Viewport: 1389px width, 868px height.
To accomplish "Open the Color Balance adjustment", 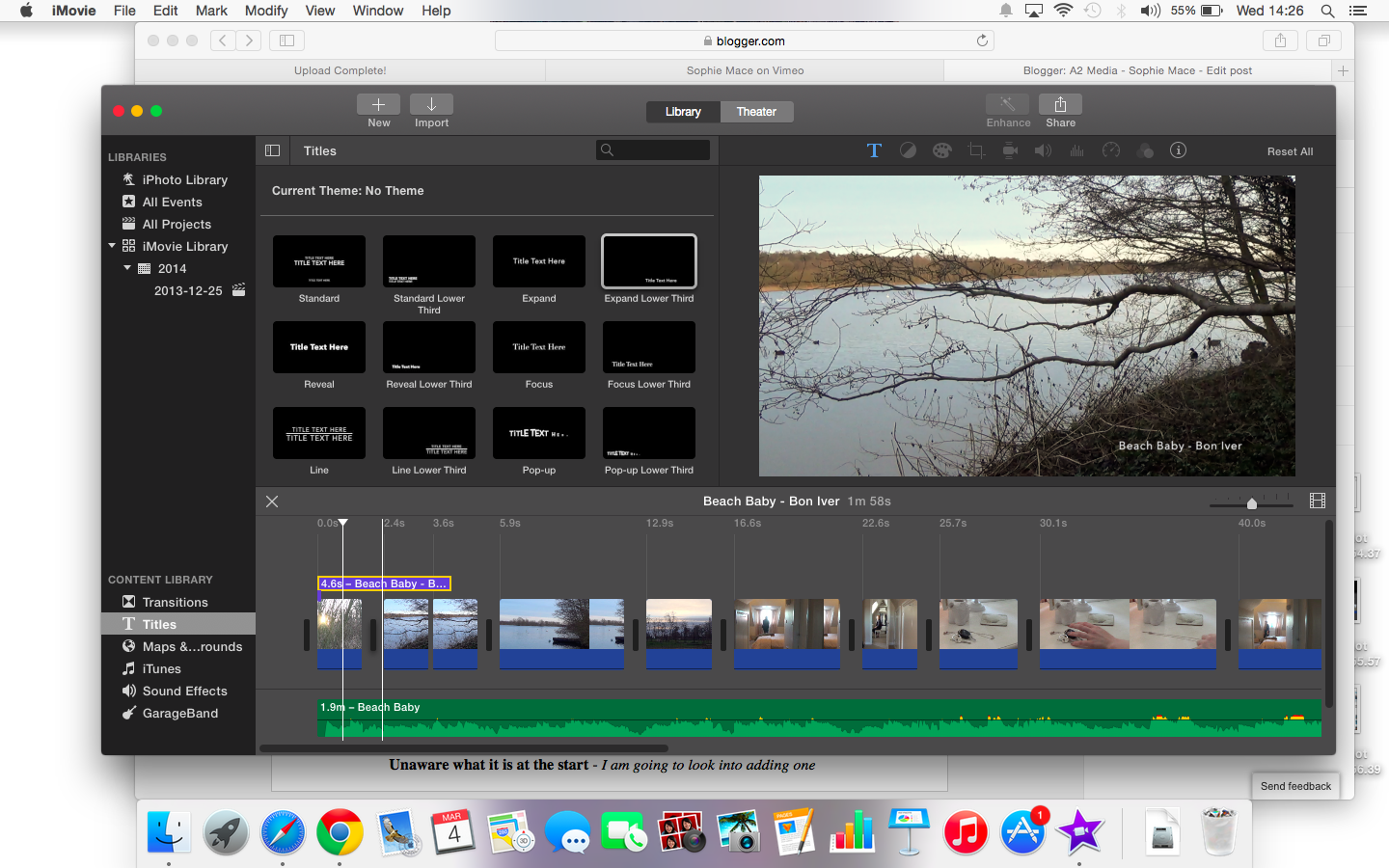I will [x=908, y=150].
